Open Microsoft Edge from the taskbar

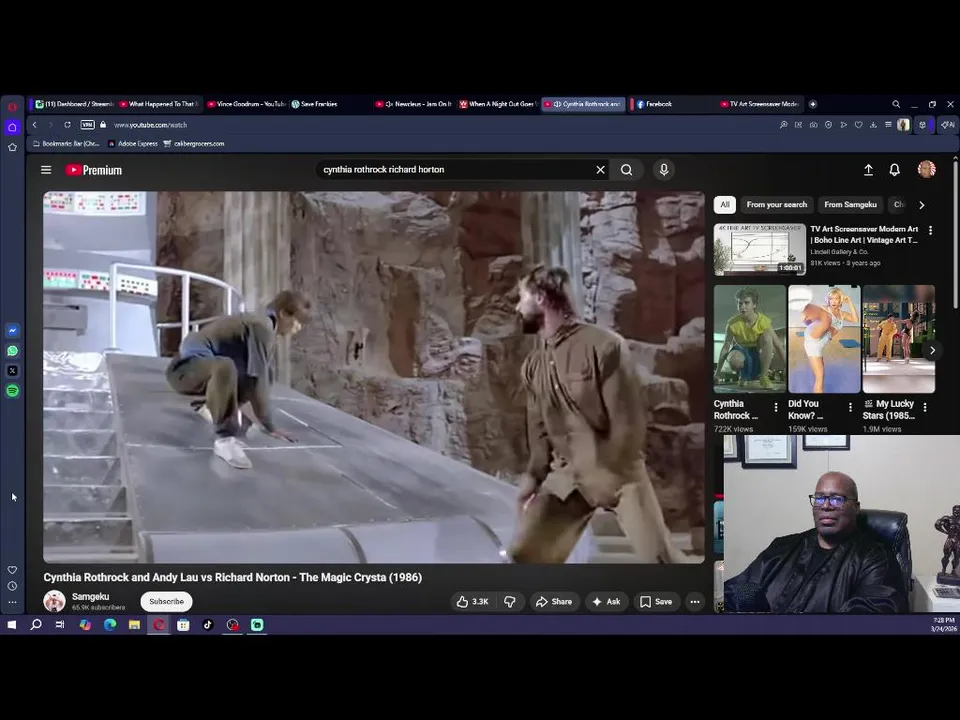click(110, 624)
